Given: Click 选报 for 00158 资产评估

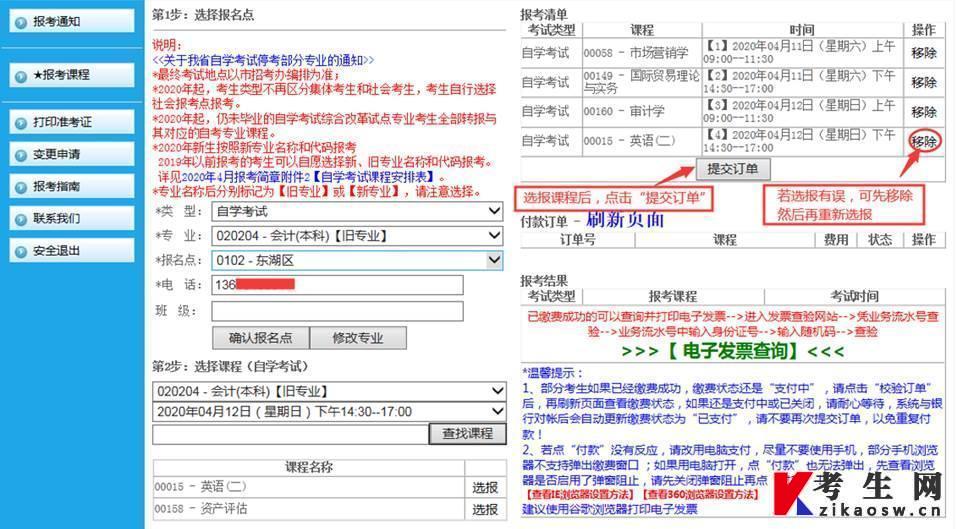Looking at the screenshot, I should (x=485, y=509).
